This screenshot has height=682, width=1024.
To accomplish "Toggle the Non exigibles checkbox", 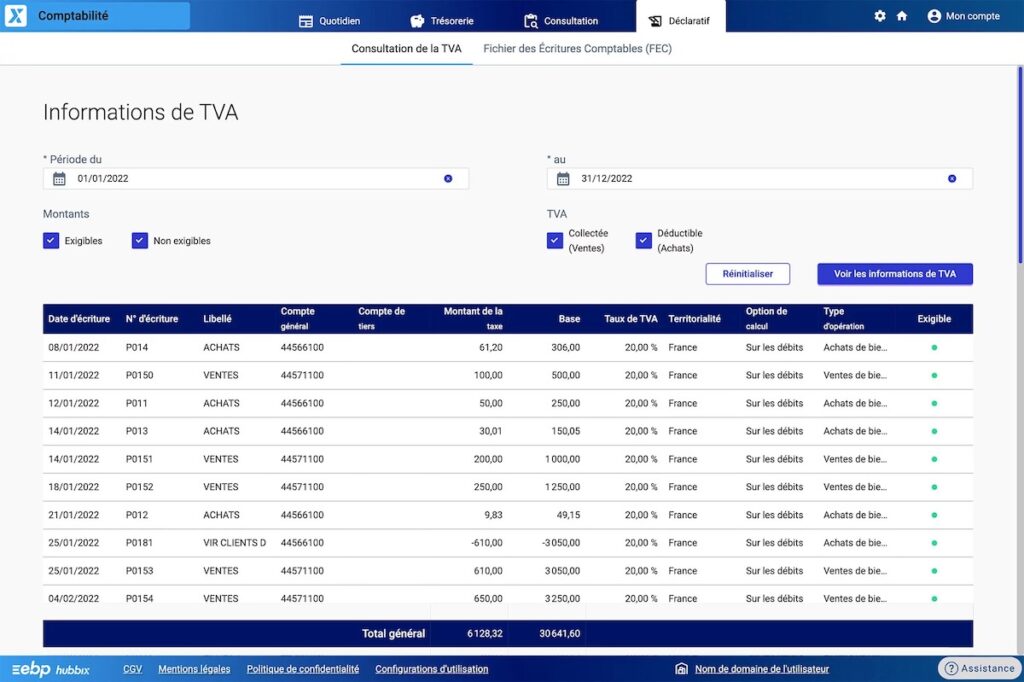I will click(139, 240).
